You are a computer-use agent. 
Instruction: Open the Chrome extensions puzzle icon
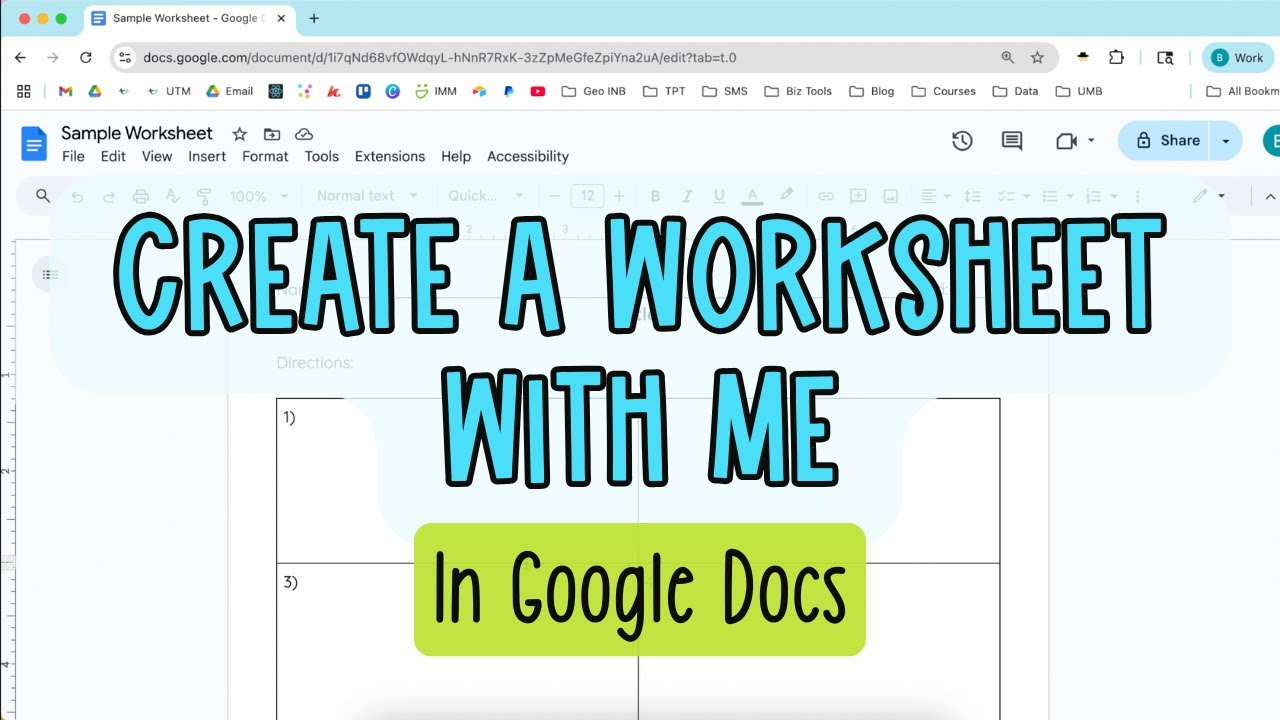(x=1117, y=58)
